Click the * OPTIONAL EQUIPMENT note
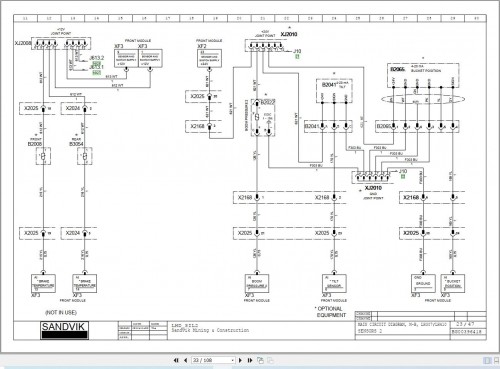Screen dimensions: 500x369 [330, 312]
